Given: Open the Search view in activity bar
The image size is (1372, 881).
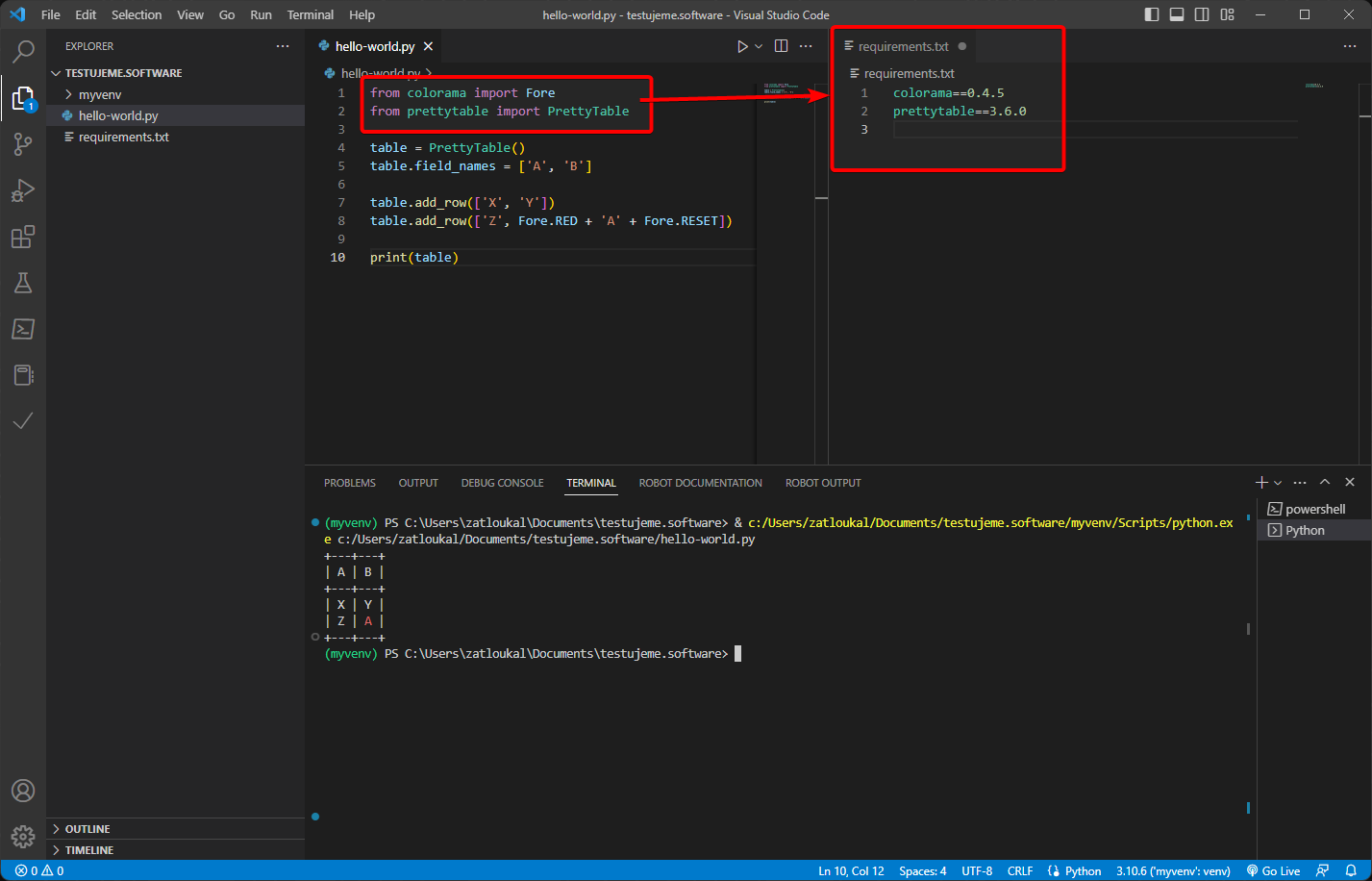Looking at the screenshot, I should click(x=23, y=51).
